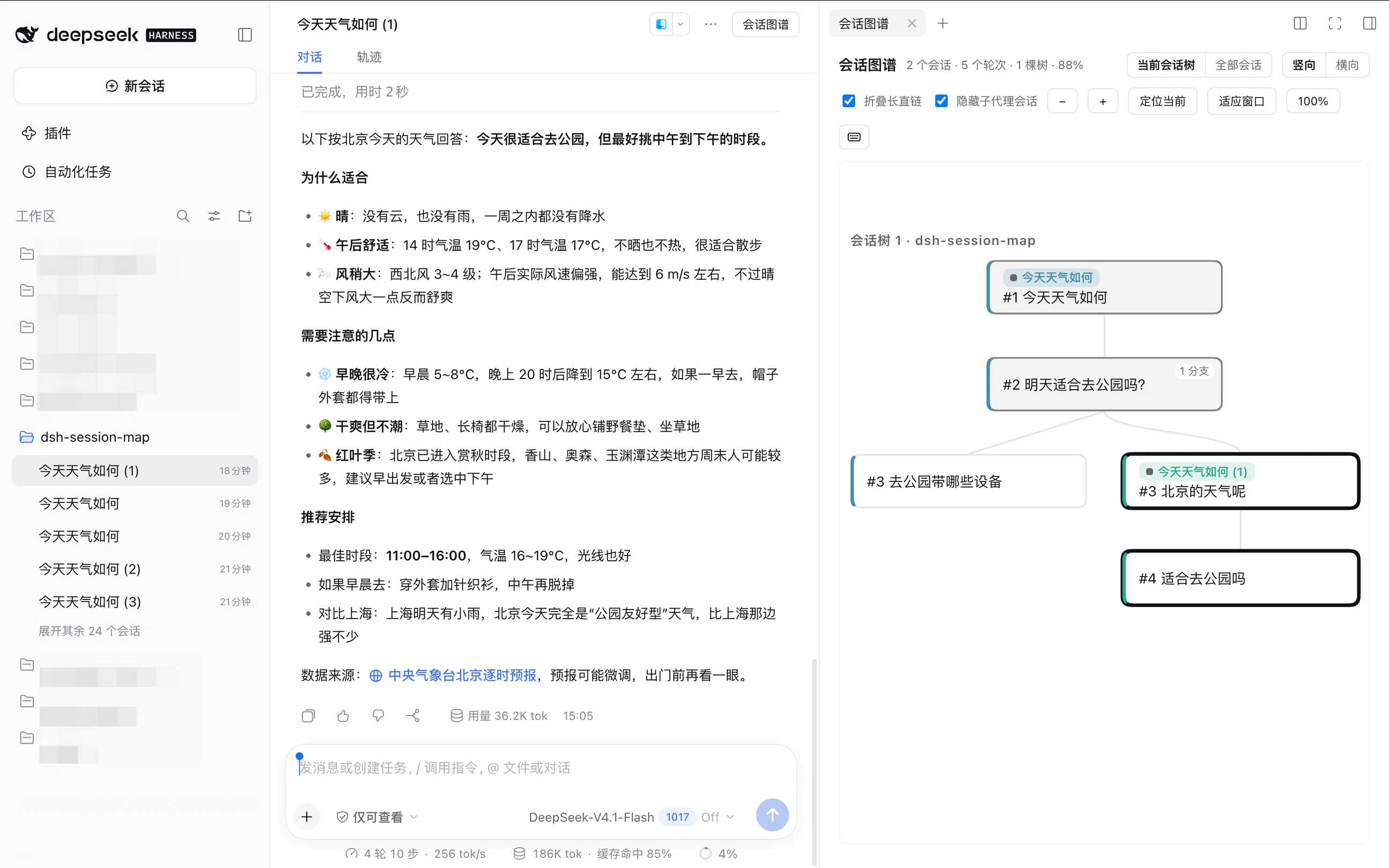The image size is (1389, 868).
Task: Click the 会话图谱 header button
Action: pyautogui.click(x=765, y=24)
